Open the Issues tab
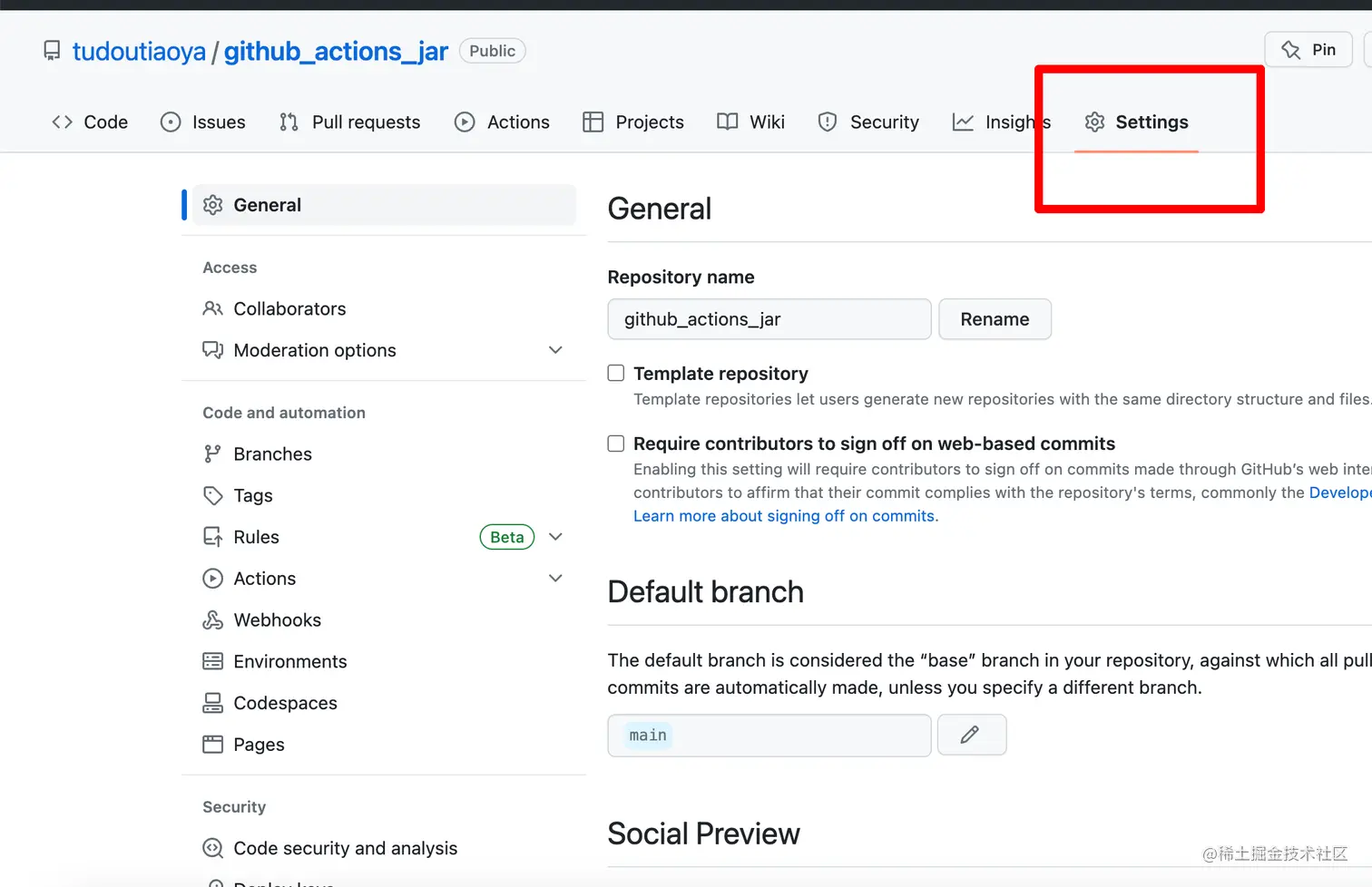 point(202,122)
